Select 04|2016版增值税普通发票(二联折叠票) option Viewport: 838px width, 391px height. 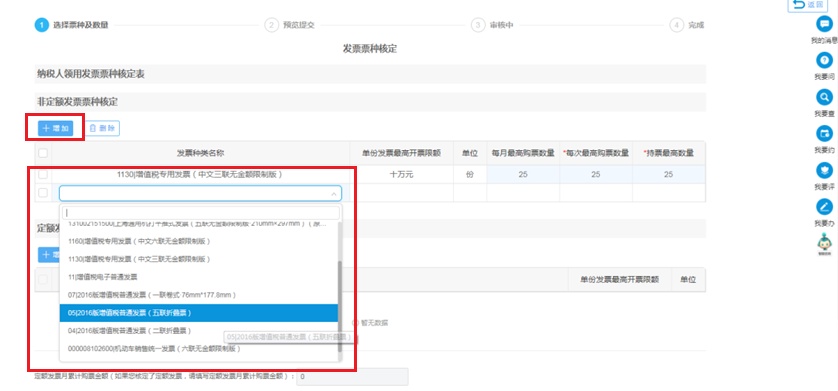tap(199, 331)
